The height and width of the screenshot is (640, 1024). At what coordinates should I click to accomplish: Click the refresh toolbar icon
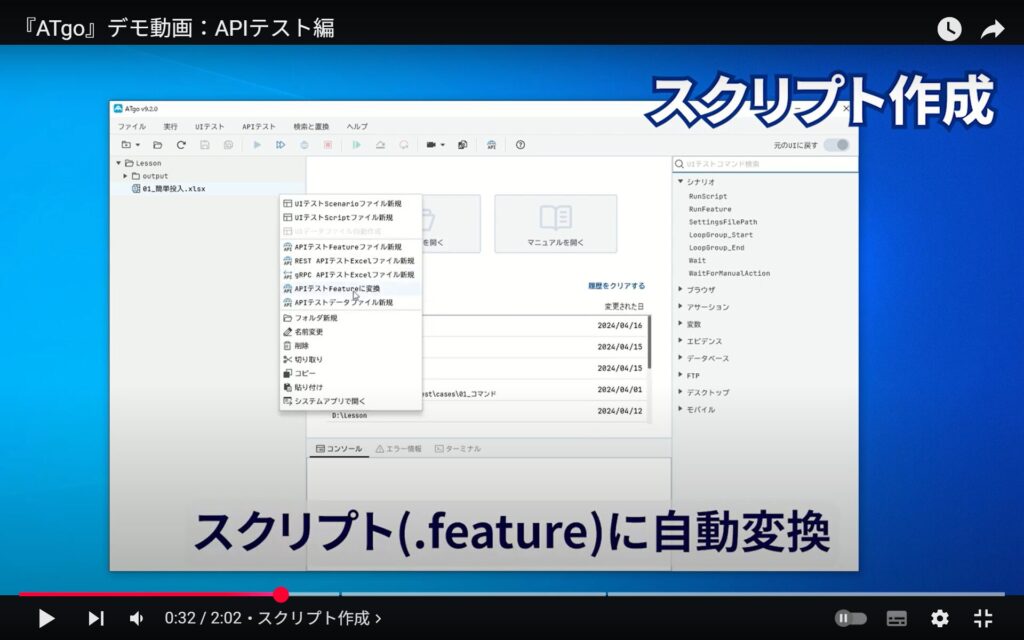[181, 145]
